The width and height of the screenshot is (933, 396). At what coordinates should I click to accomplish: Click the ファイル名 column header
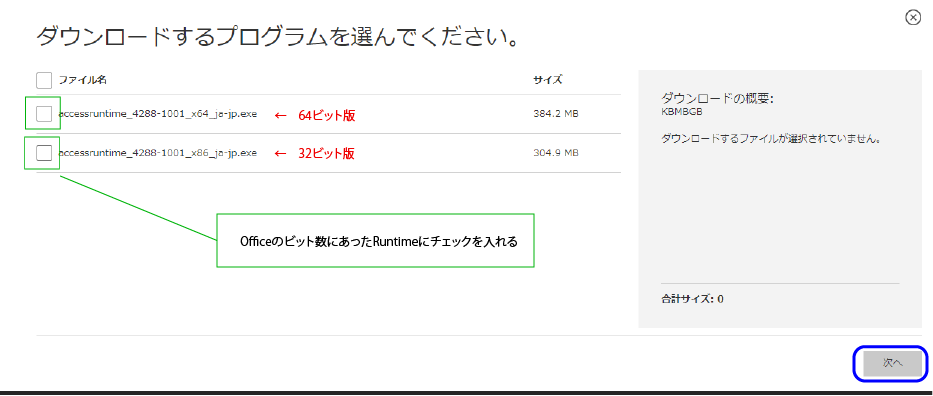[x=82, y=80]
